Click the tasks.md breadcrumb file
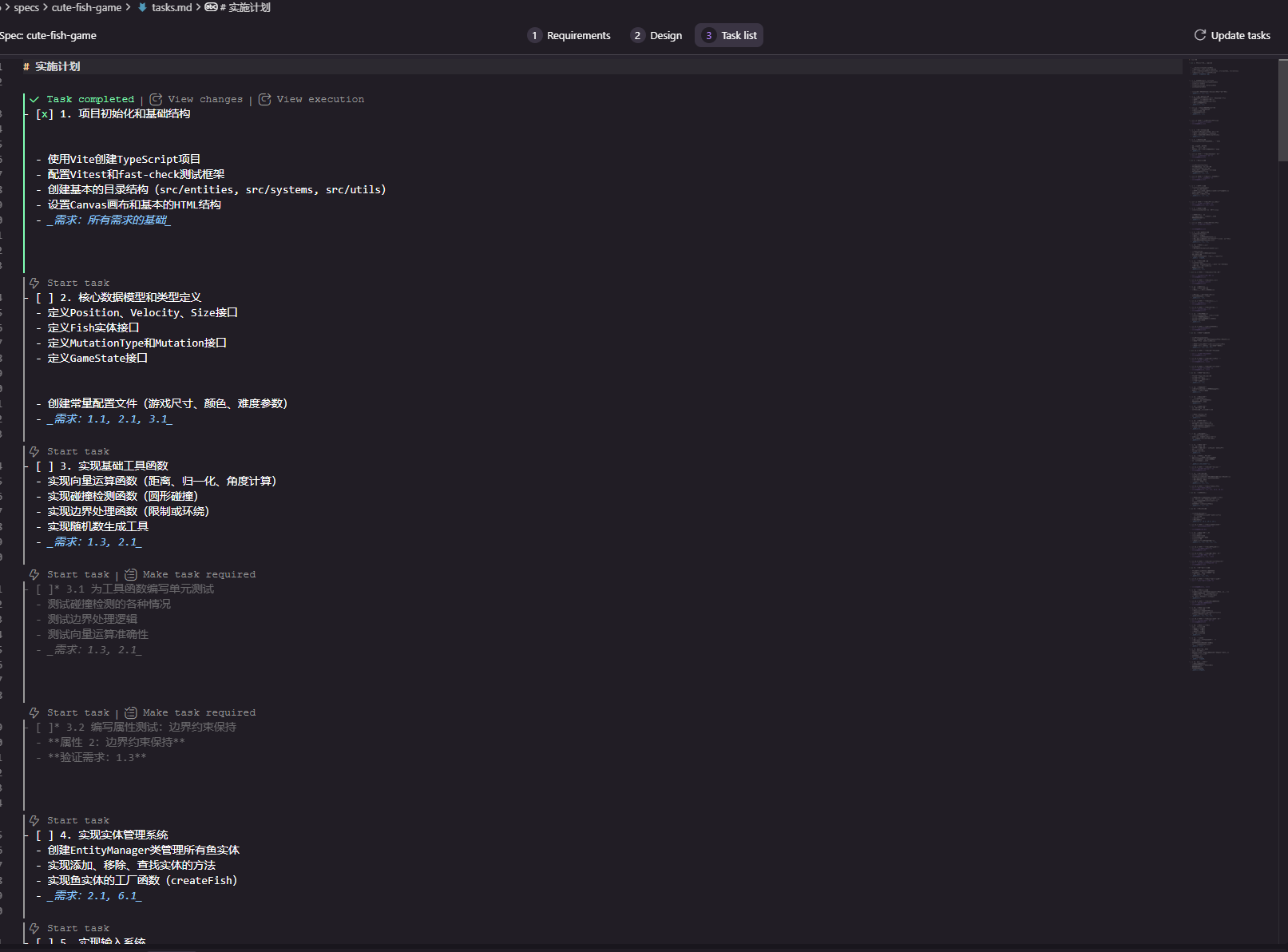The image size is (1288, 952). (172, 7)
